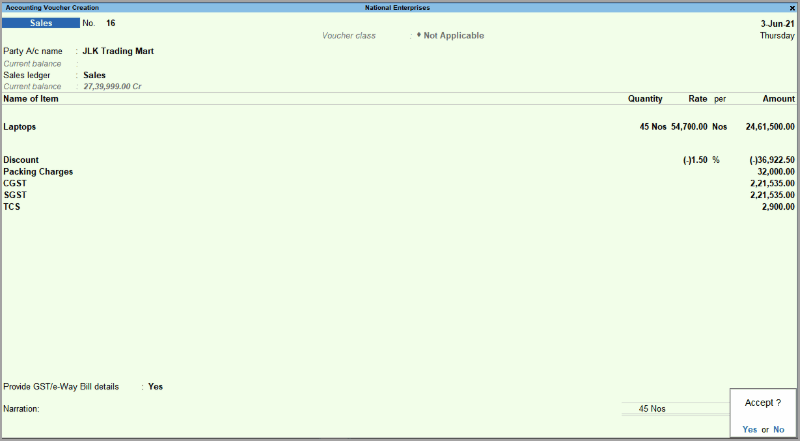Screen dimensions: 800x441
Task: Click the discount amount (-)36,922.50
Action: [x=772, y=160]
